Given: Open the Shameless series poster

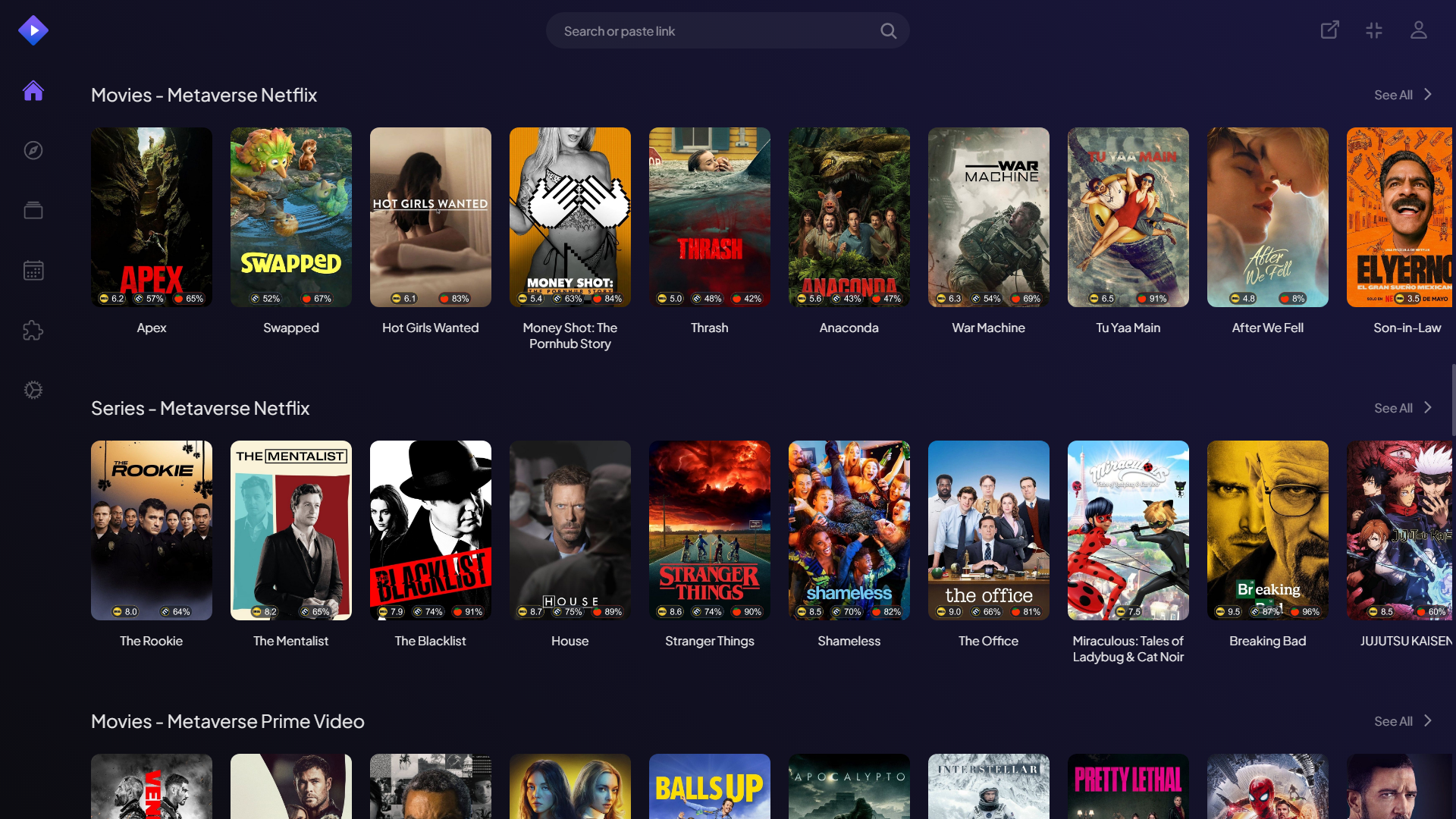Looking at the screenshot, I should click(849, 530).
